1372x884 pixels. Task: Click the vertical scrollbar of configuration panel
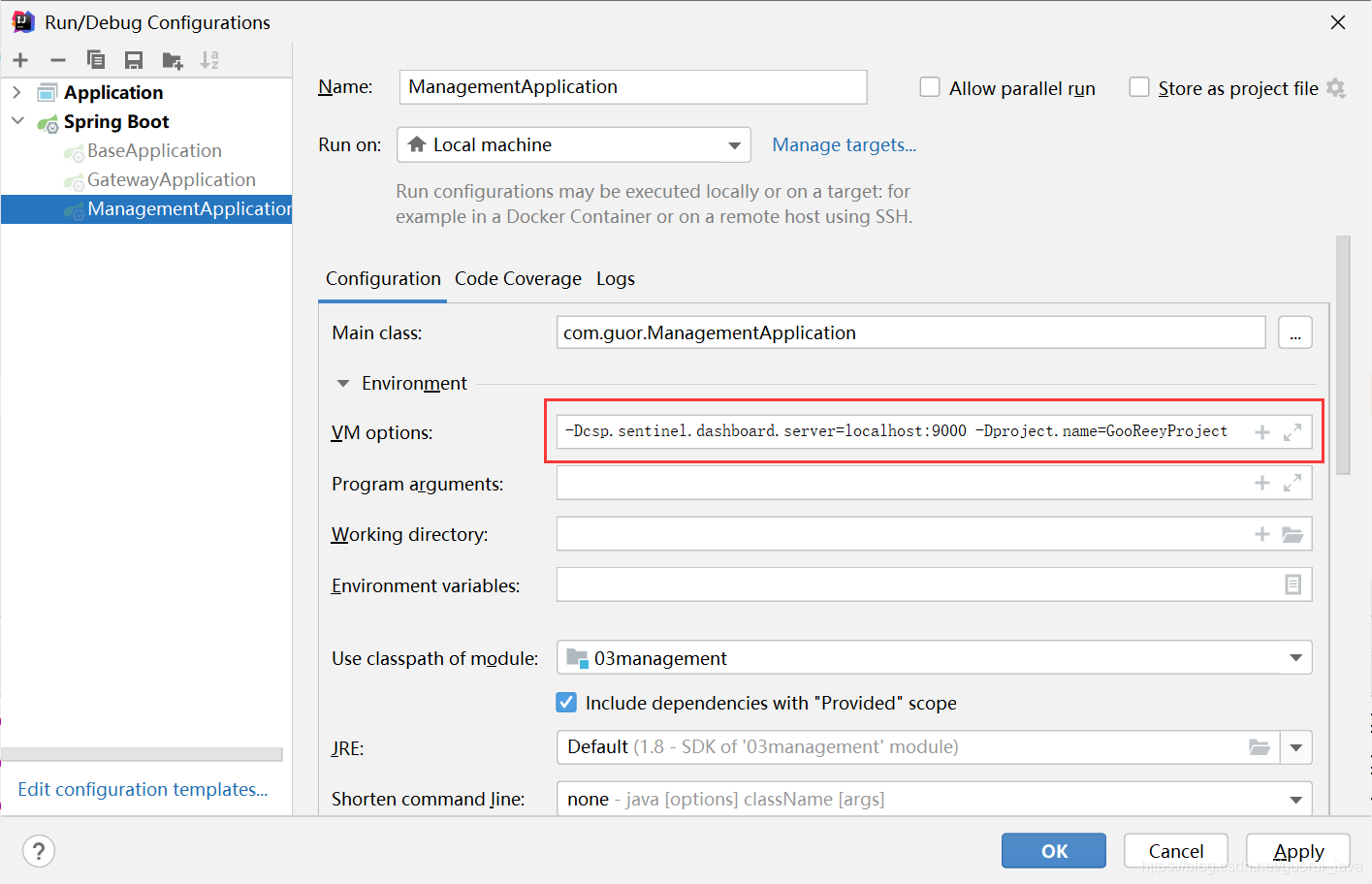click(x=1343, y=354)
